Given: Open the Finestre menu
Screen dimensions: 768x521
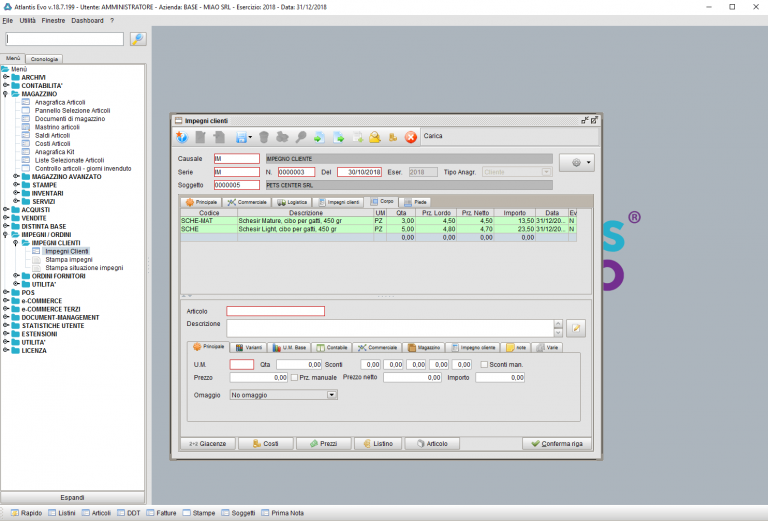Looking at the screenshot, I should (53, 21).
